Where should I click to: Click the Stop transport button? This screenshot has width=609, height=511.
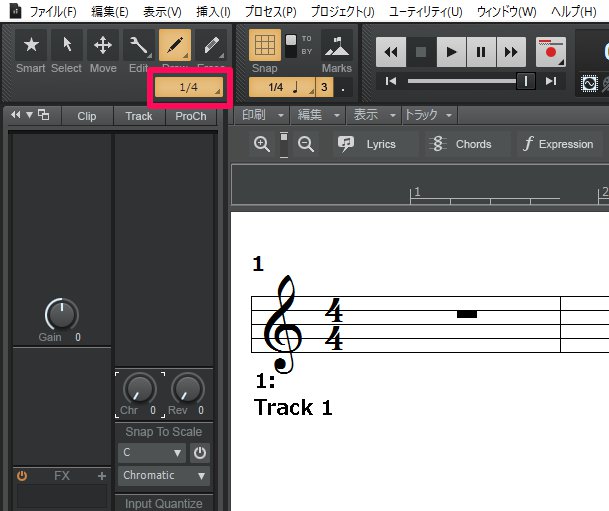(x=421, y=52)
